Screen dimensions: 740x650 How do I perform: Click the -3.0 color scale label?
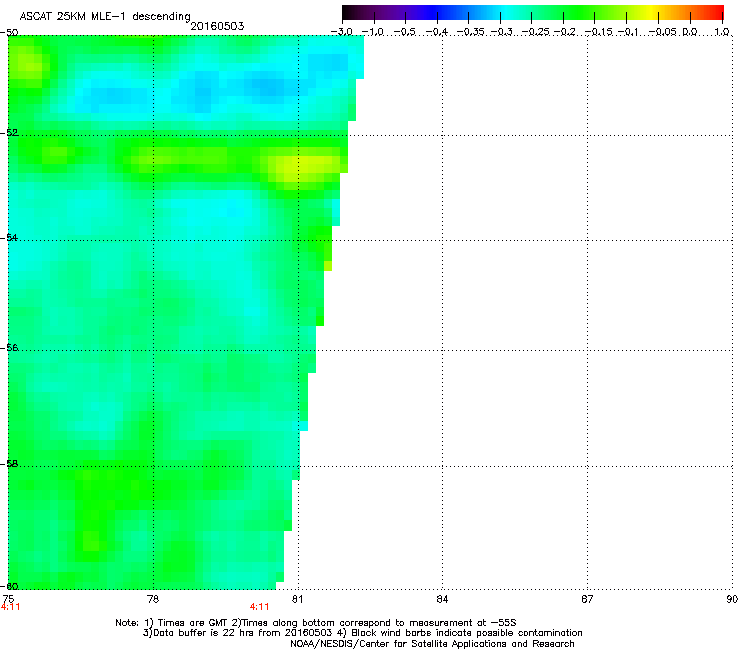click(342, 32)
